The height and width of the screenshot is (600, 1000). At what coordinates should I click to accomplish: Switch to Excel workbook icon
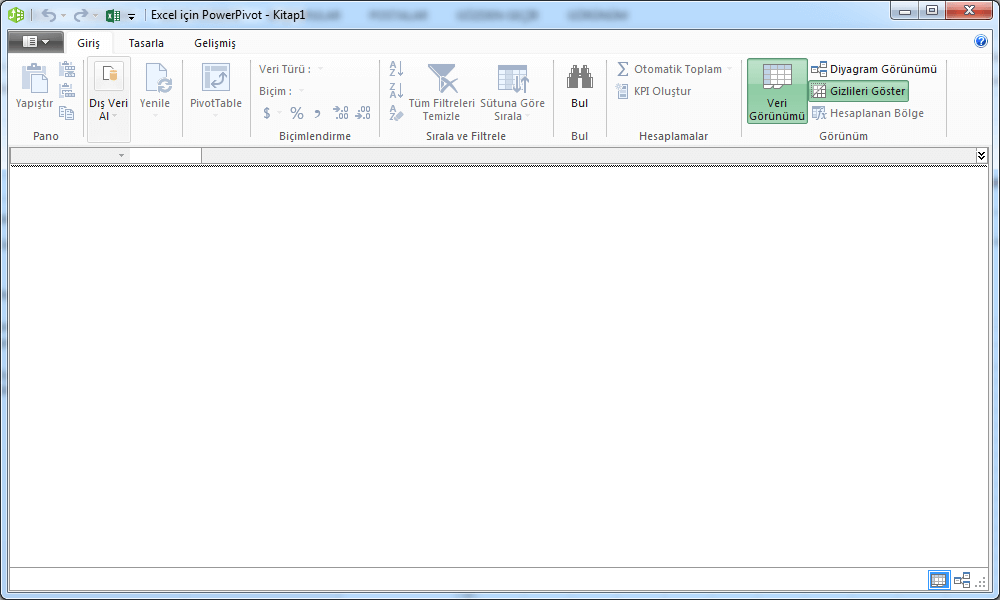(113, 15)
